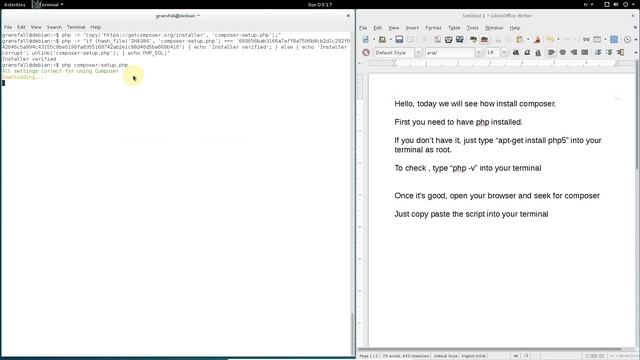
Task: Open Writer's Insert menu
Action: pos(412,28)
